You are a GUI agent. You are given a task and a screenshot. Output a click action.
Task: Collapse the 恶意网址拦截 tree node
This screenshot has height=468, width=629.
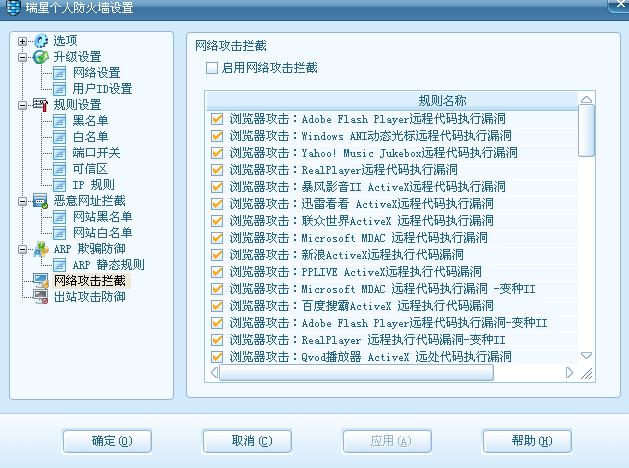22,201
